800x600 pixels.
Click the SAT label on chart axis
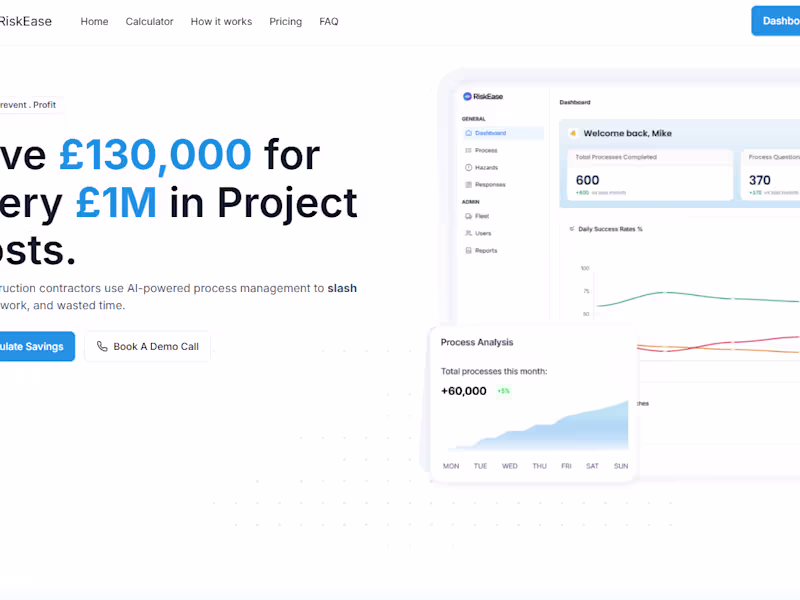click(x=592, y=466)
